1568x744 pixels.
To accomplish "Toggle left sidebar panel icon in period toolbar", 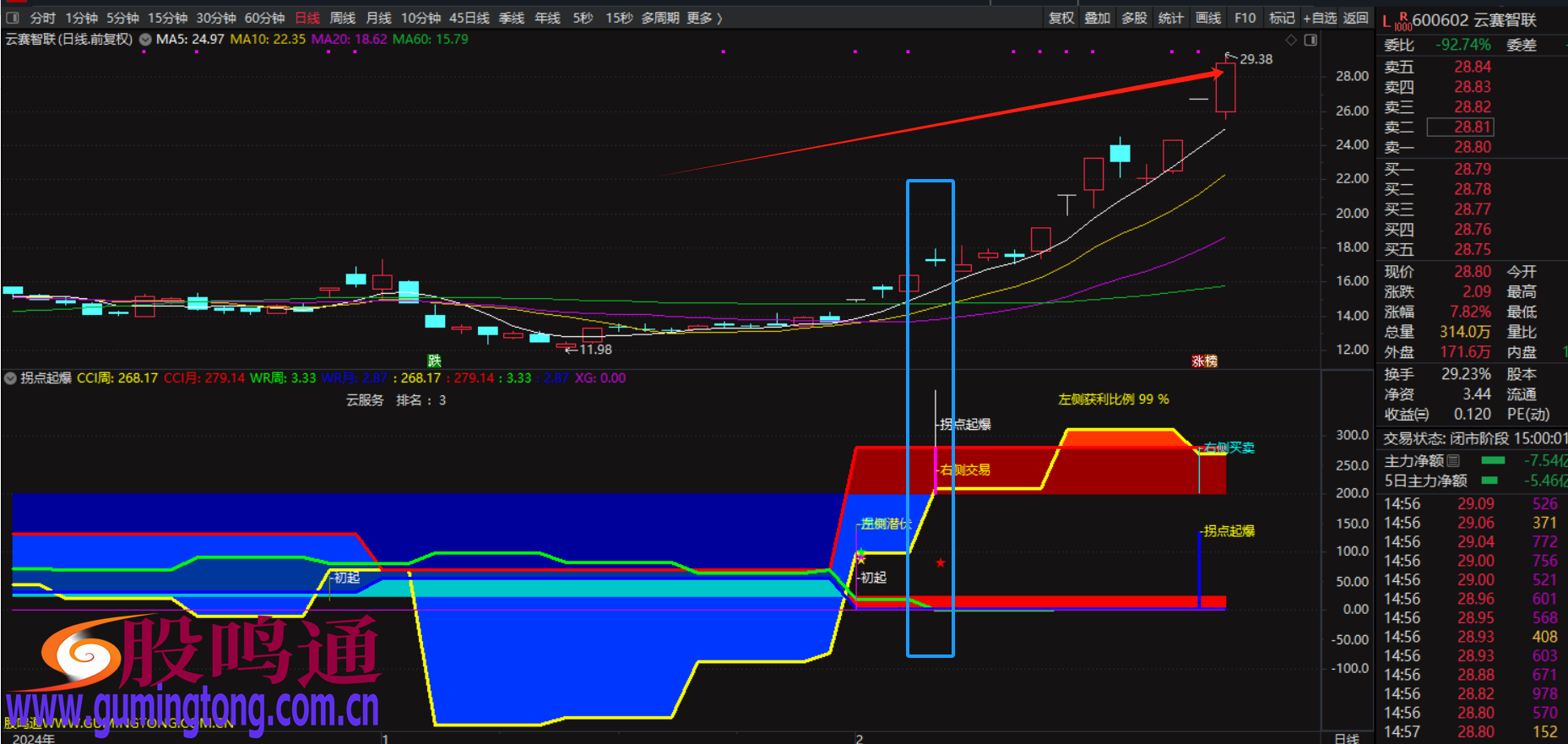I will (13, 18).
